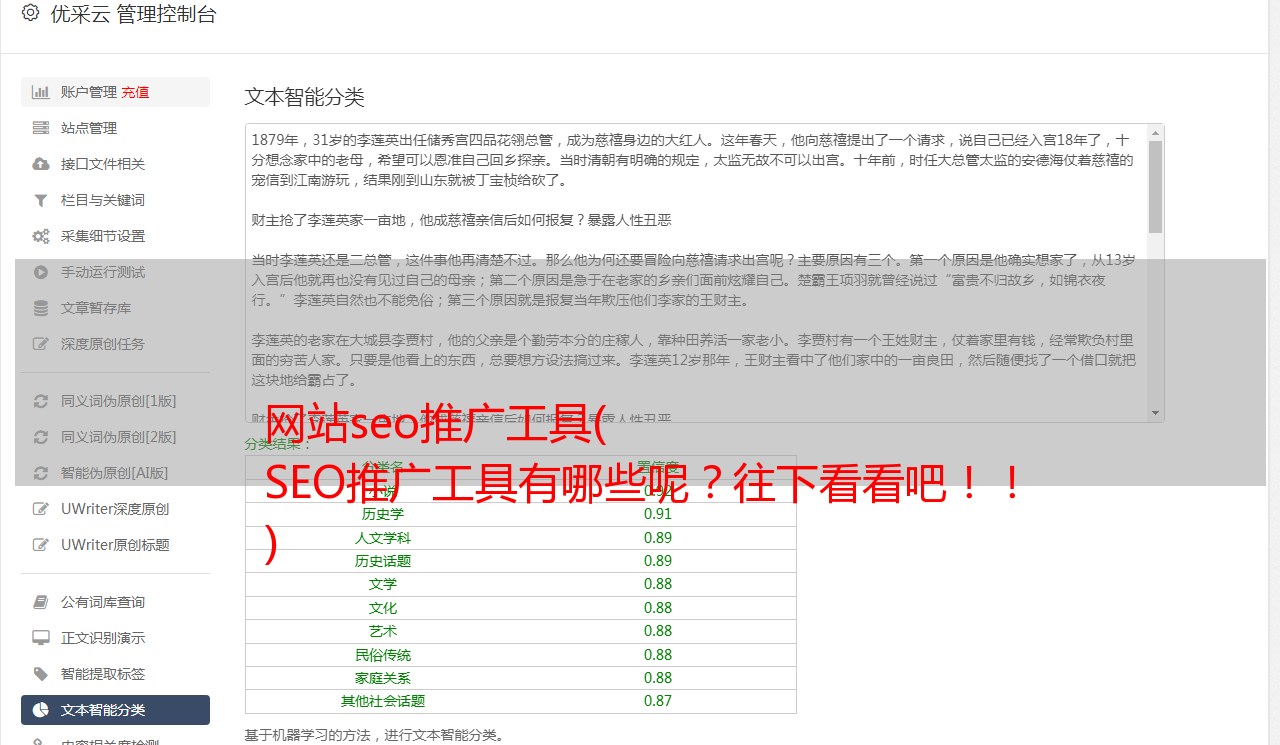This screenshot has height=745, width=1280.
Task: Click the 0.89 value in the 人文学科 row
Action: point(658,538)
